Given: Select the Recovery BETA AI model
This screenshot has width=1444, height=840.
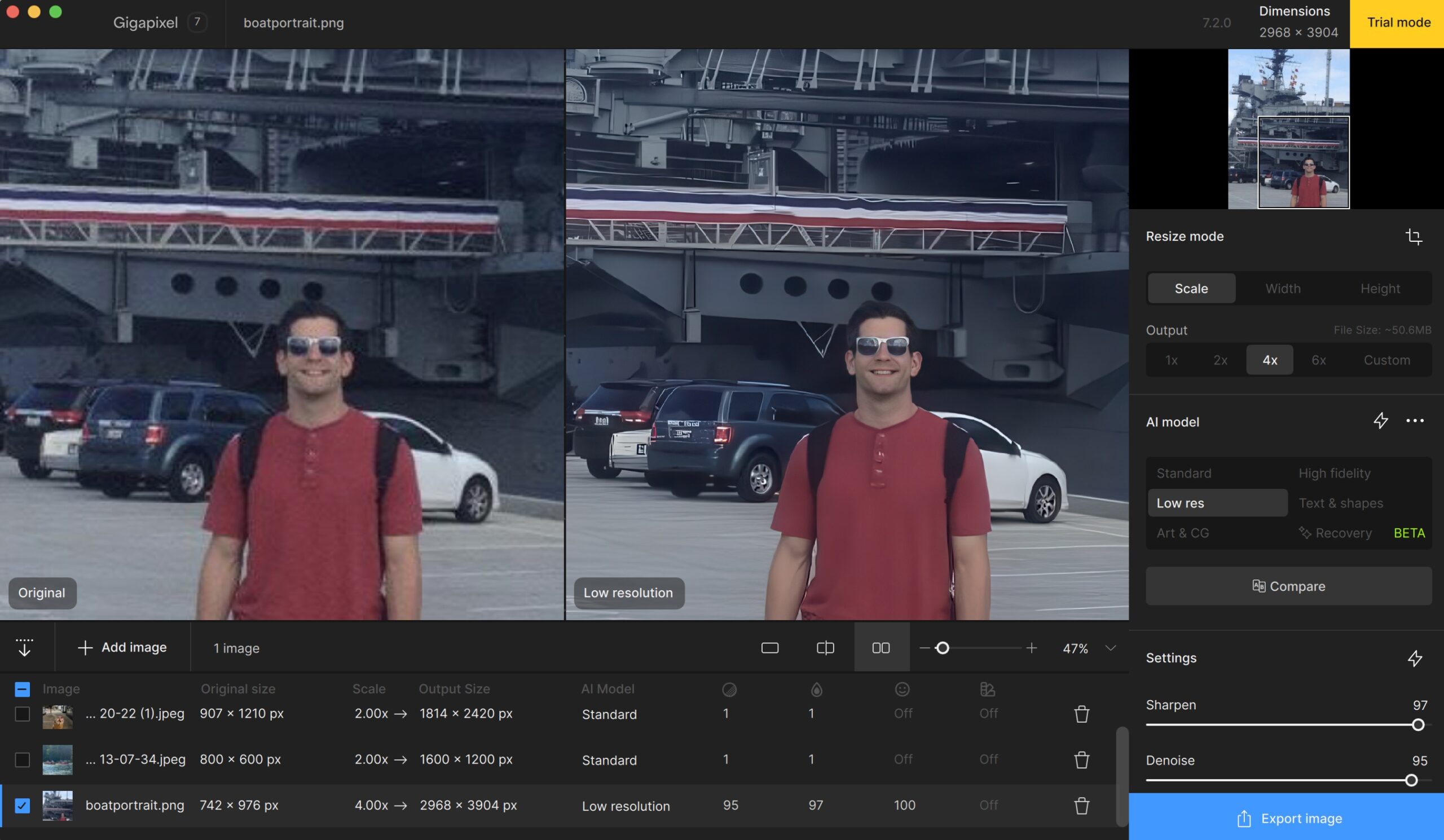Looking at the screenshot, I should click(1342, 533).
